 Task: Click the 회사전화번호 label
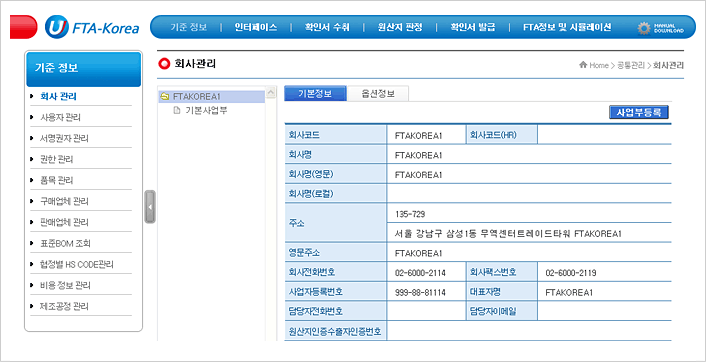312,272
